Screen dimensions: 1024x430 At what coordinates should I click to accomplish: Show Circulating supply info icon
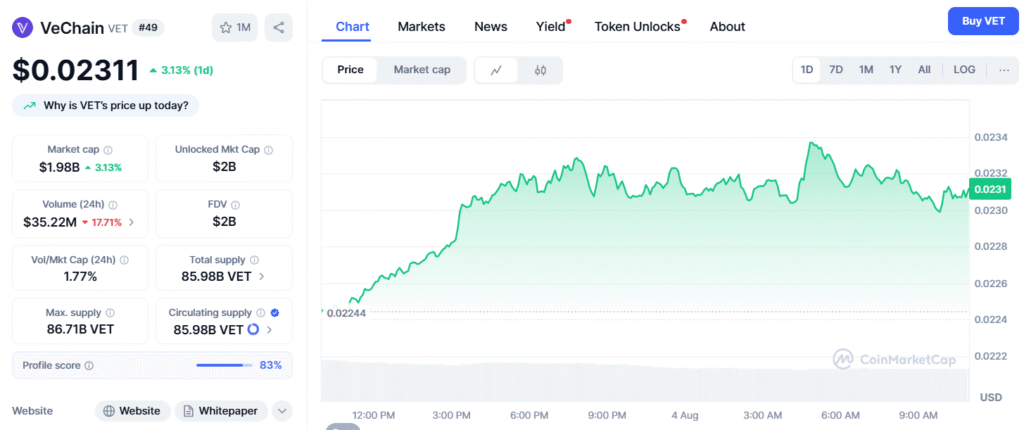pyautogui.click(x=261, y=313)
